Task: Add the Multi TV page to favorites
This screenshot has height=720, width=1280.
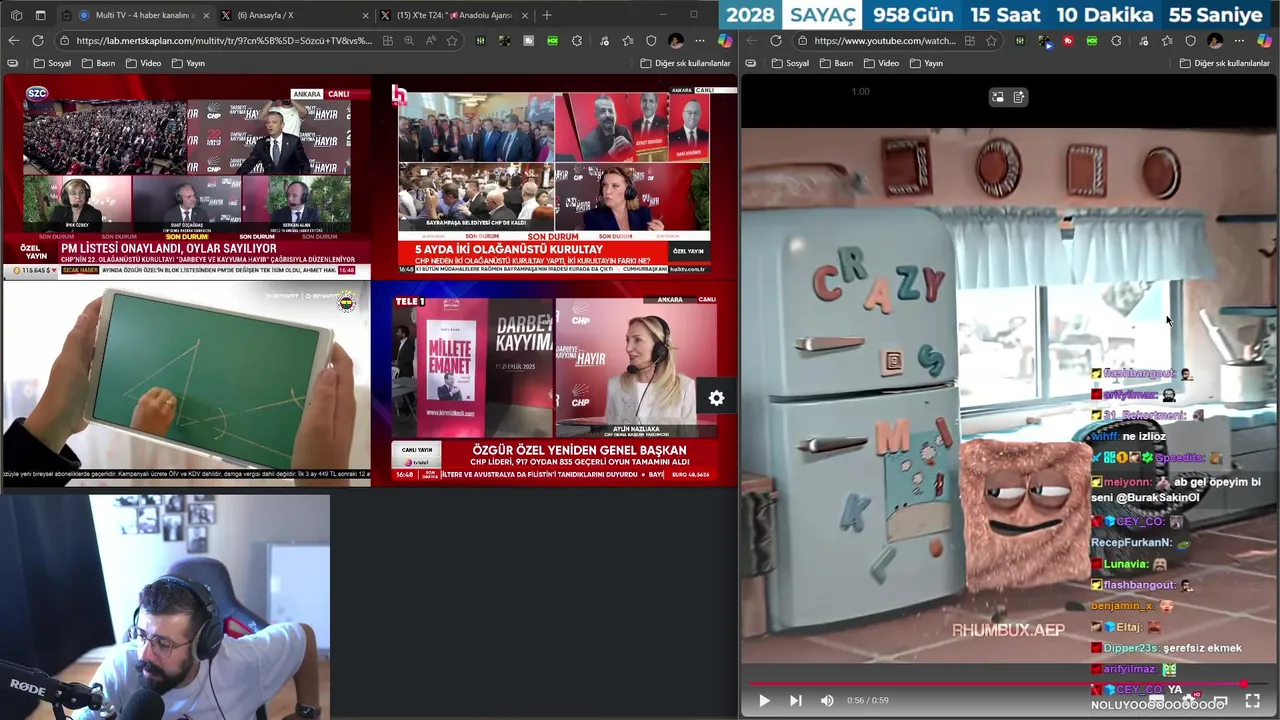Action: pos(452,41)
